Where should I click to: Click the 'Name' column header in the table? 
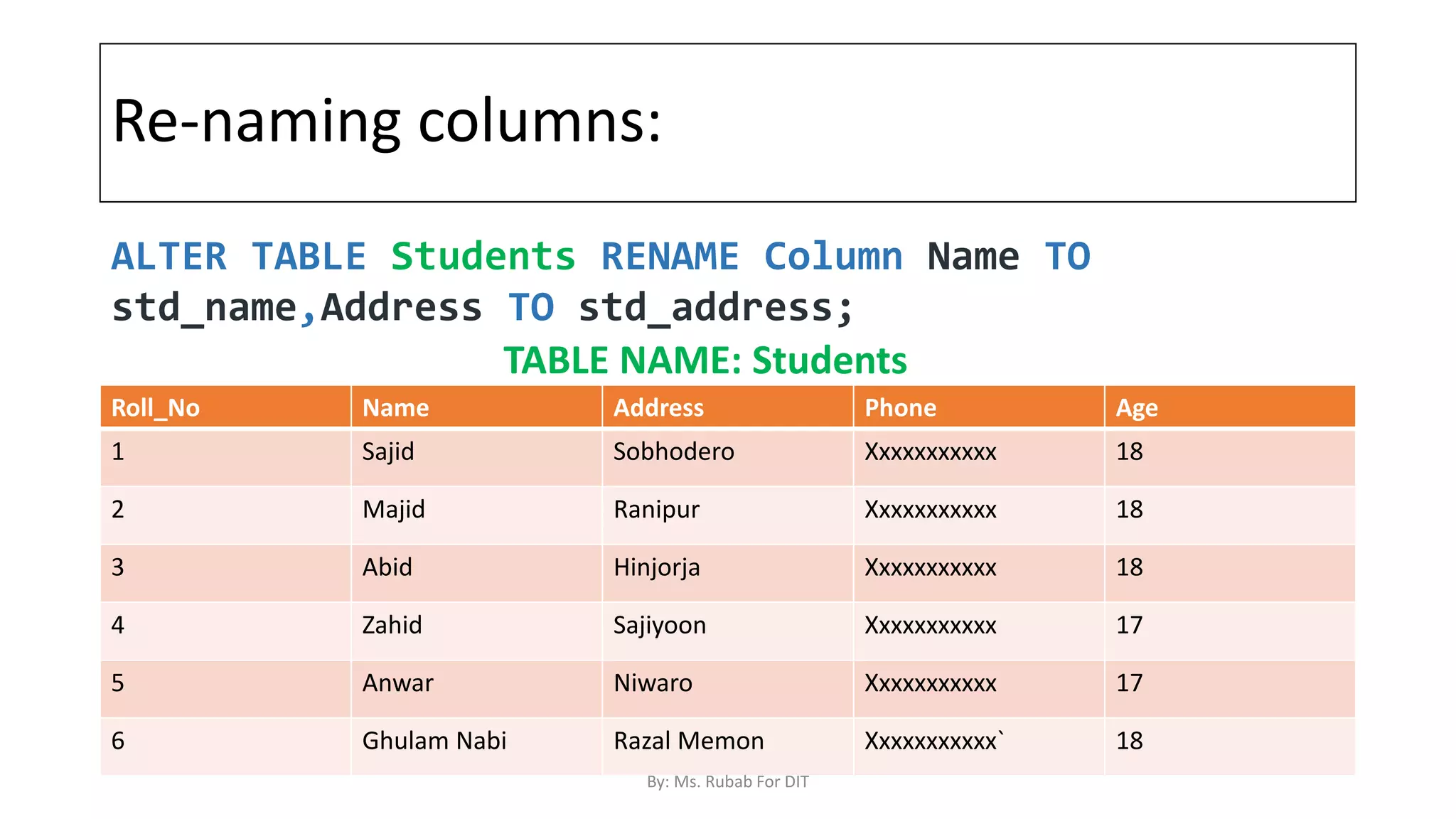[476, 407]
